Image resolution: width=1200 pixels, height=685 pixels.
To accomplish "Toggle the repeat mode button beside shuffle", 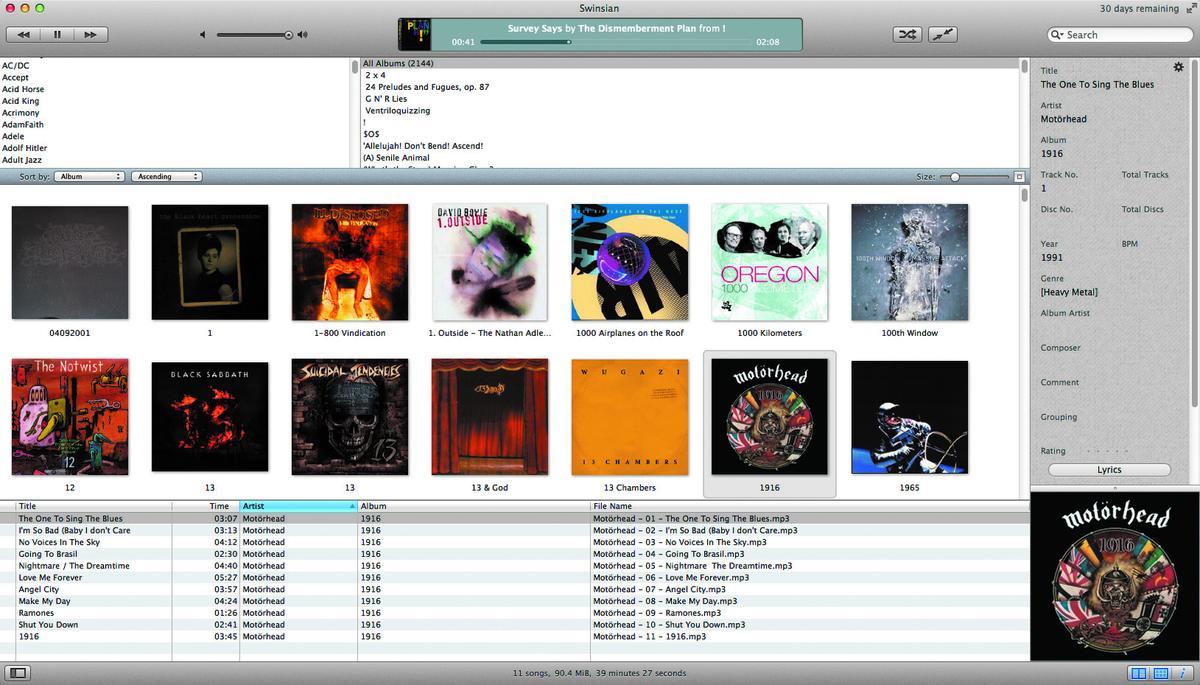I will pyautogui.click(x=942, y=34).
